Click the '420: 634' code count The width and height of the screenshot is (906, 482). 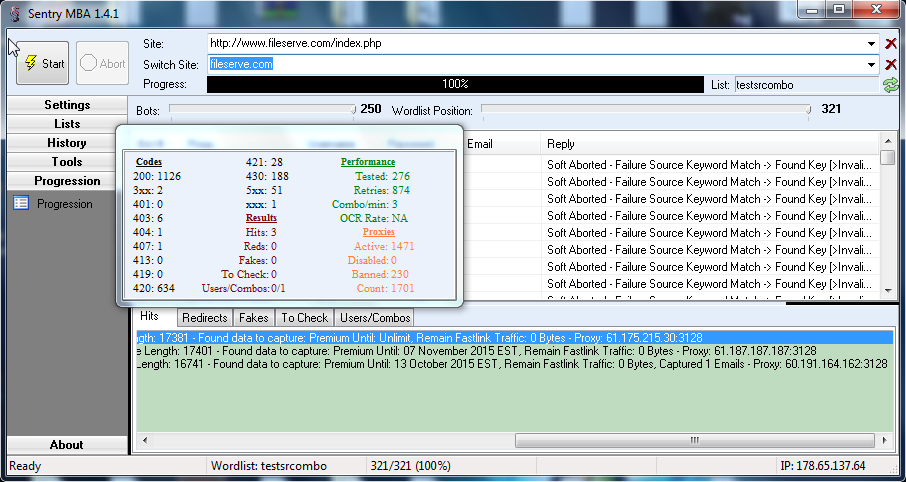click(154, 288)
